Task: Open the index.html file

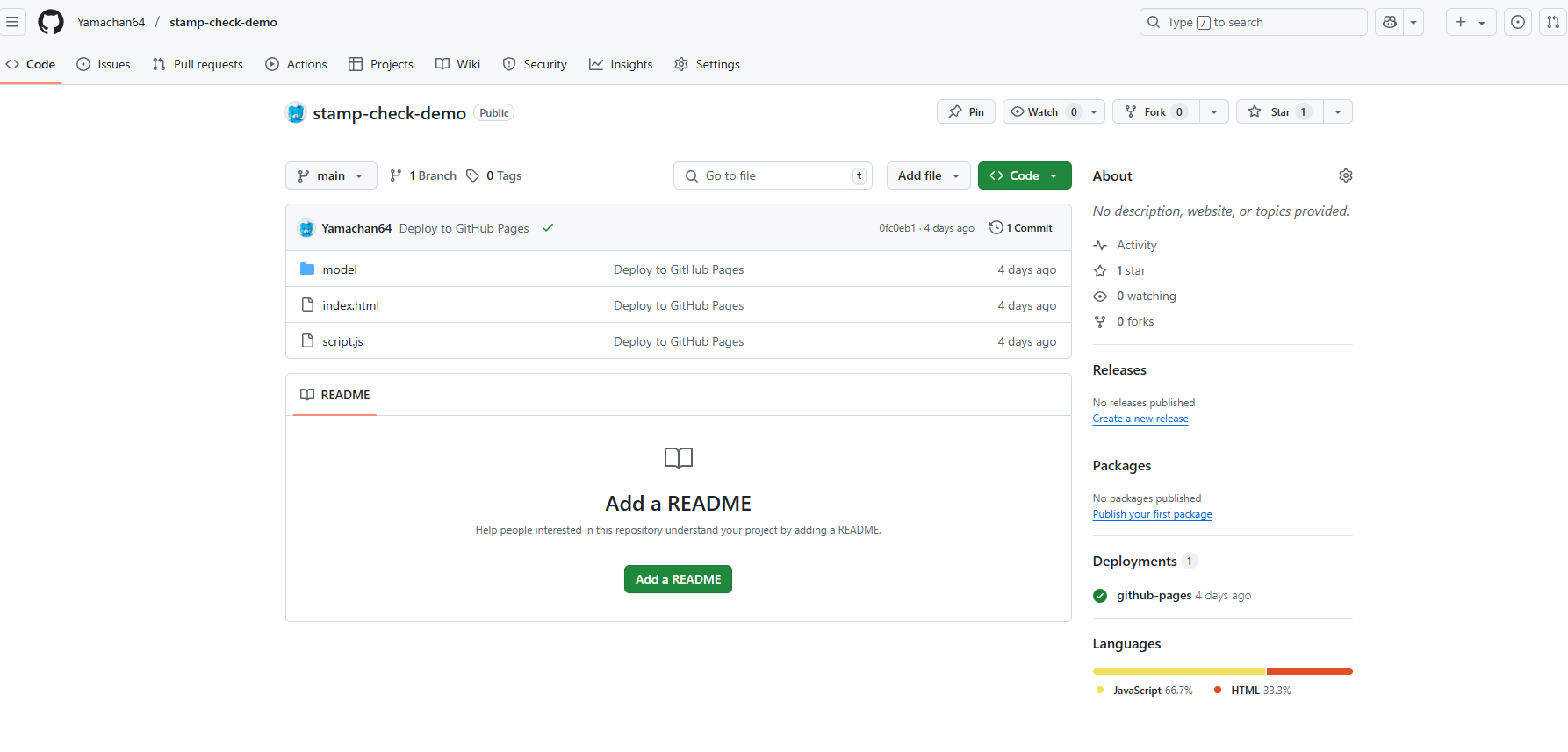Action: [350, 305]
